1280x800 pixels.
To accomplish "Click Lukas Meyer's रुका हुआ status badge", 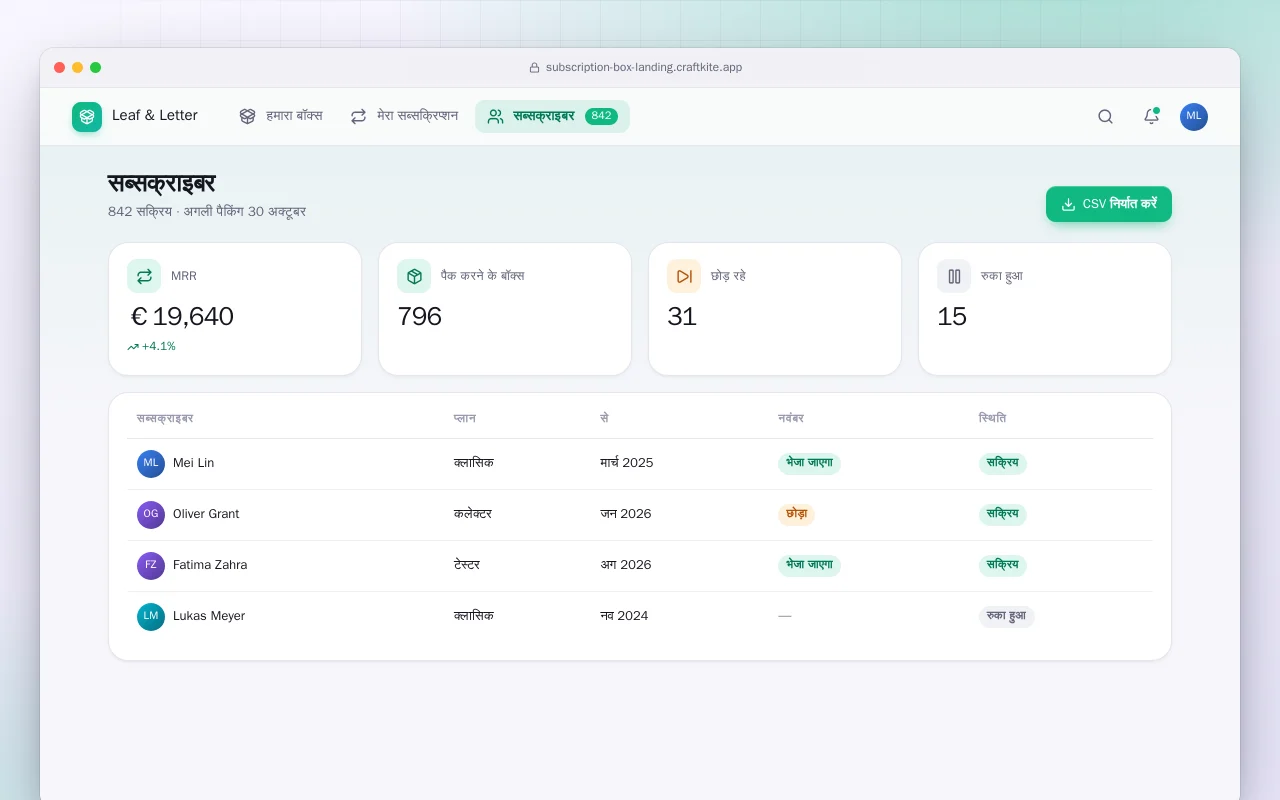I will coord(1007,617).
